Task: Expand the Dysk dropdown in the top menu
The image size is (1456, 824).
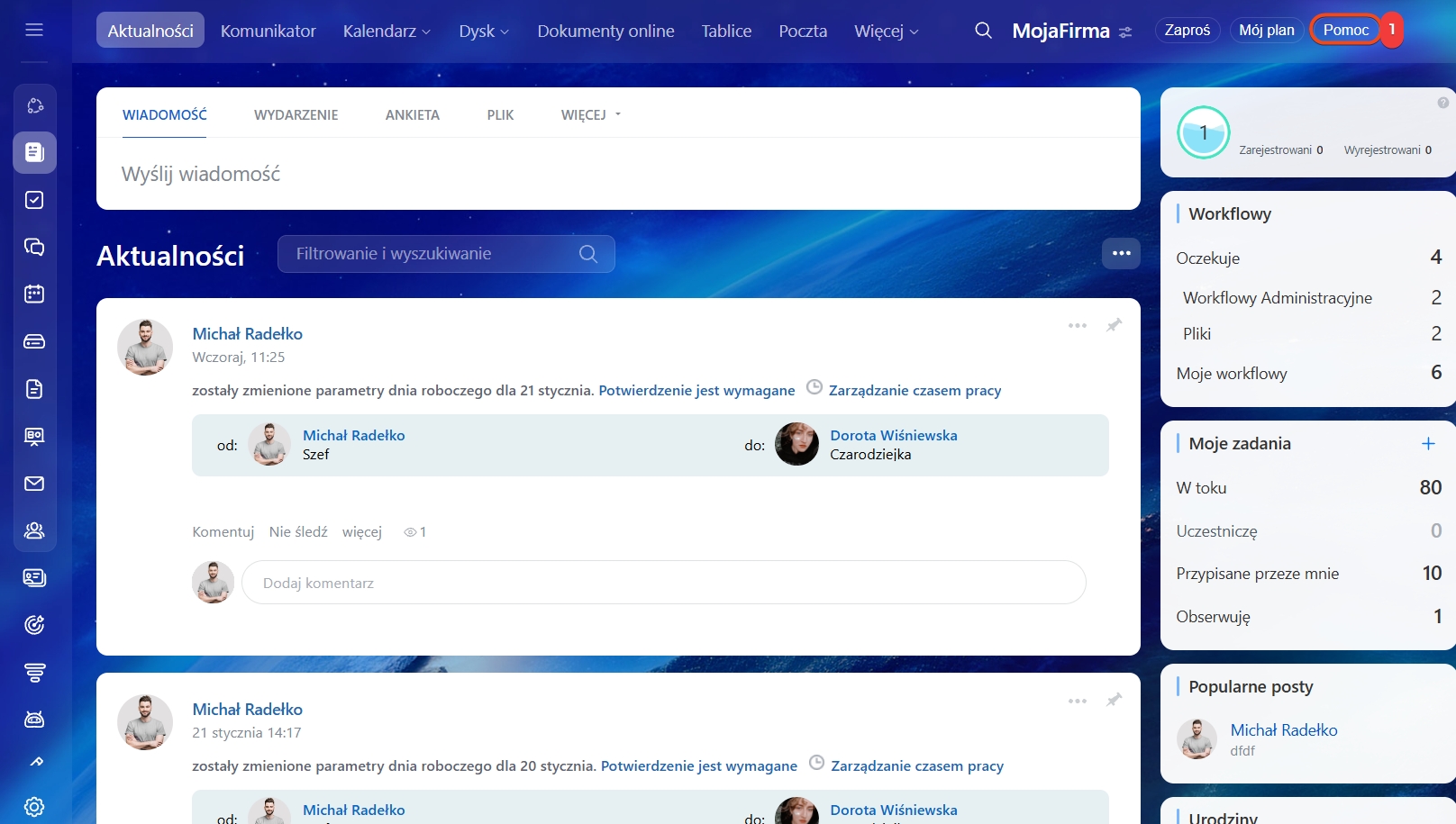Action: [484, 31]
